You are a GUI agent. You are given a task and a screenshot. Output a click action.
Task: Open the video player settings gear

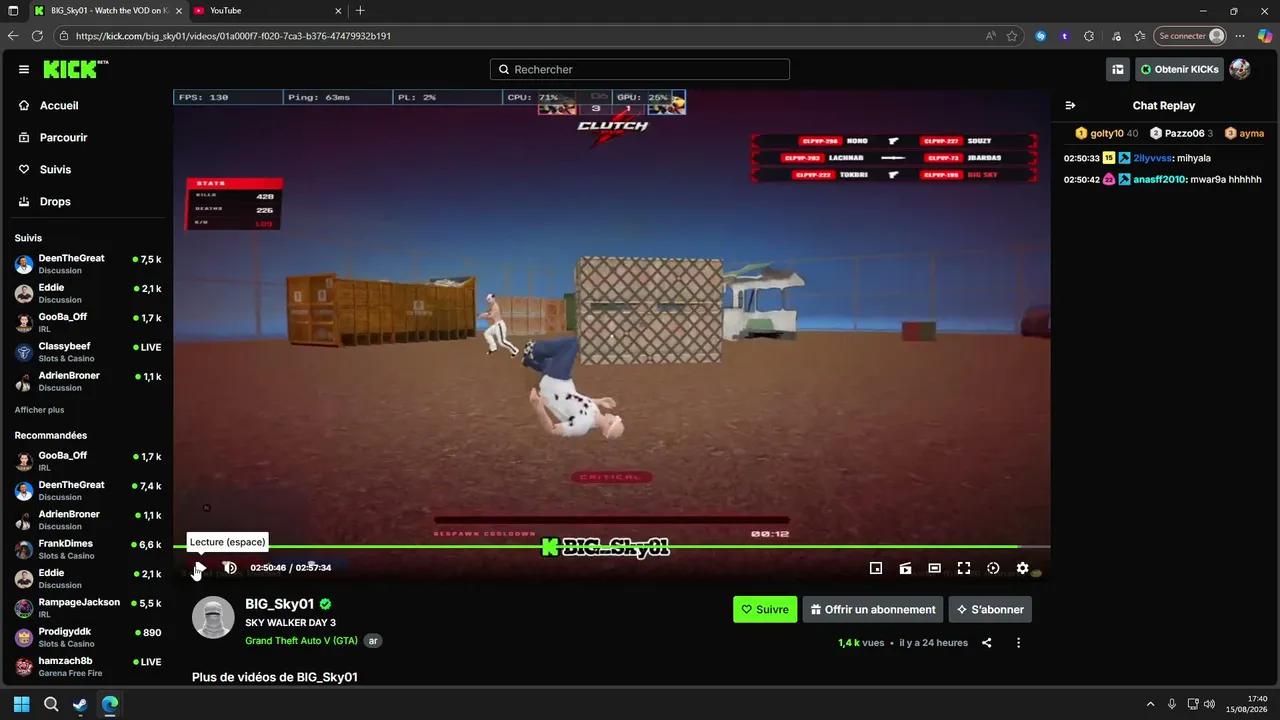(x=1022, y=568)
